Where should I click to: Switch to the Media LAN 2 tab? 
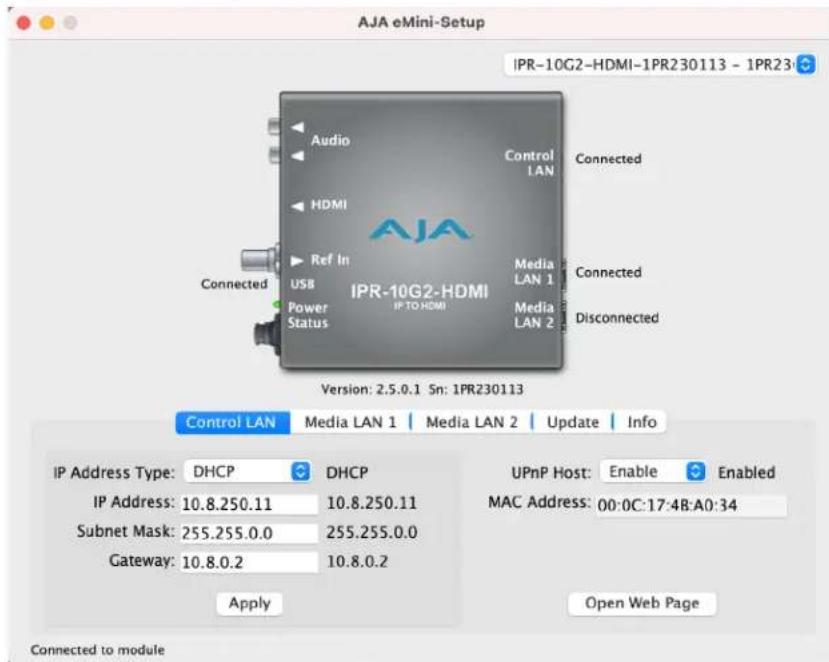click(x=472, y=422)
